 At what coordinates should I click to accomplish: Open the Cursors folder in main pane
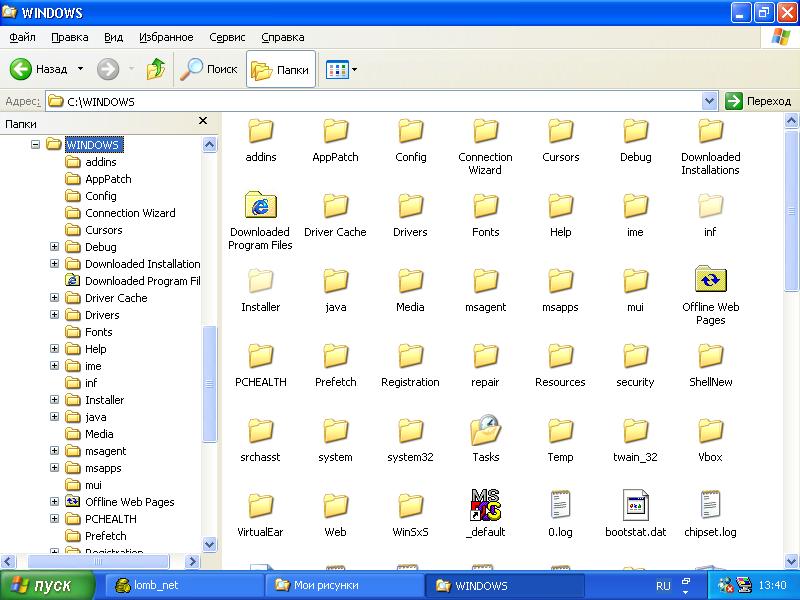560,131
